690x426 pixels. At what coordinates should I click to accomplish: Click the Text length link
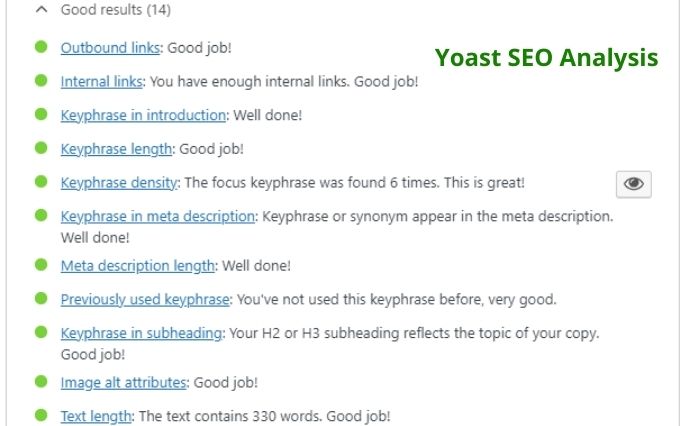click(x=96, y=416)
